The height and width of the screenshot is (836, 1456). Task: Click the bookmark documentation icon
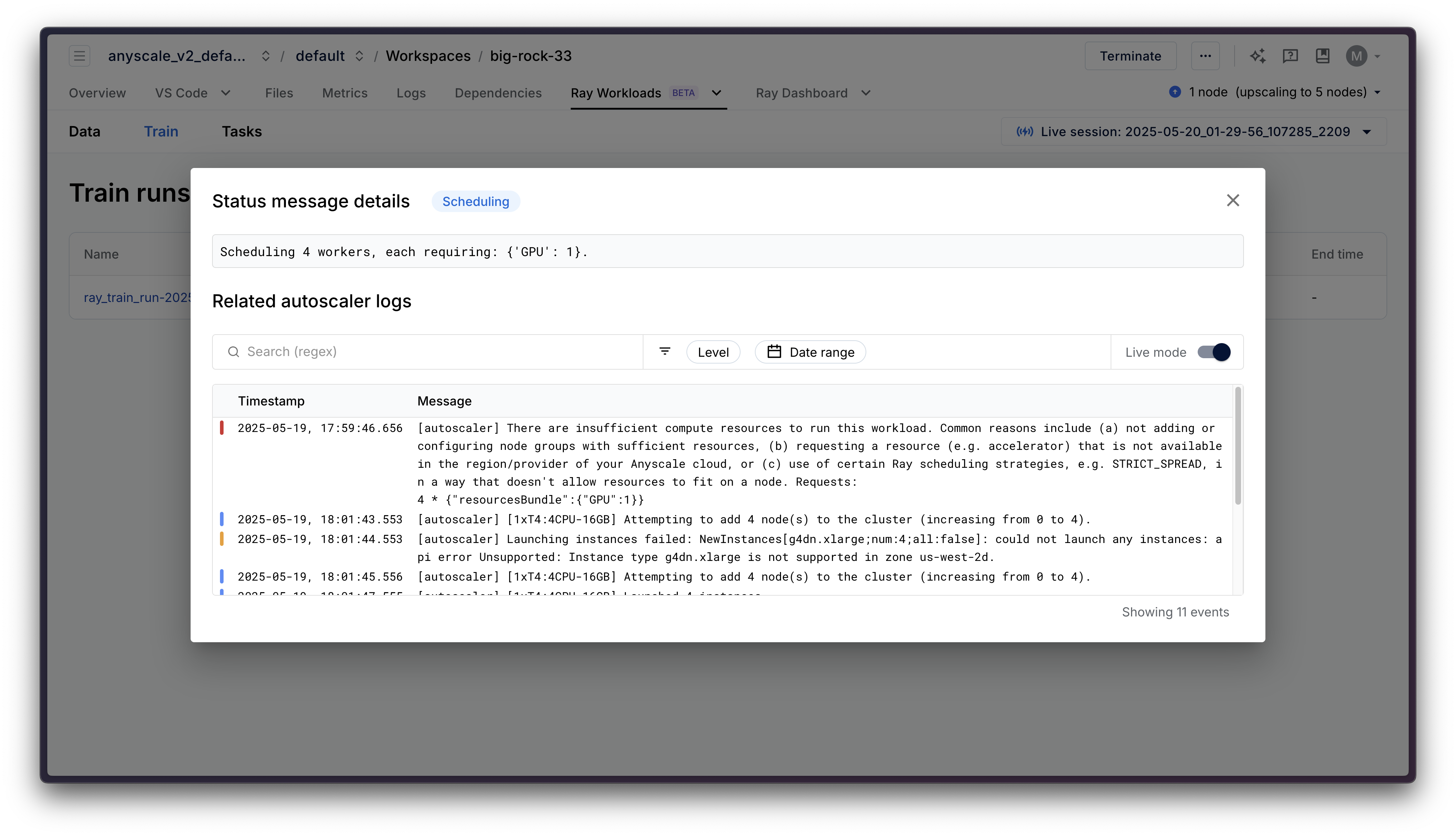[1322, 56]
